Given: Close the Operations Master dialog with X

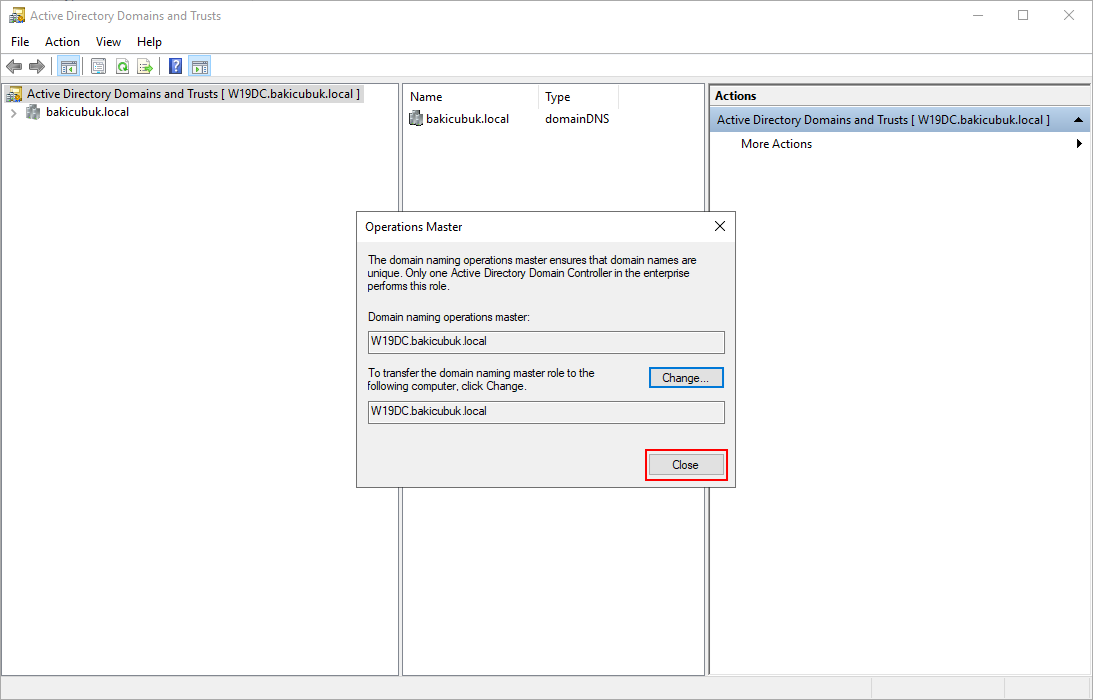Looking at the screenshot, I should coord(719,226).
